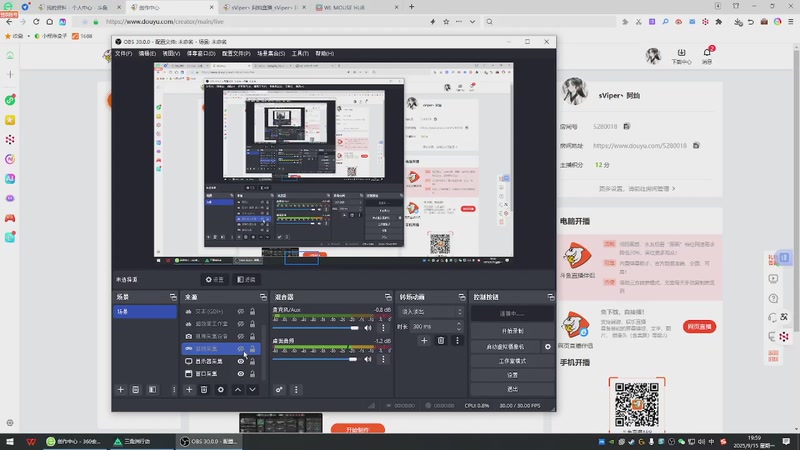This screenshot has width=800, height=450.
Task: Hide the window capture source
Action: (240, 373)
